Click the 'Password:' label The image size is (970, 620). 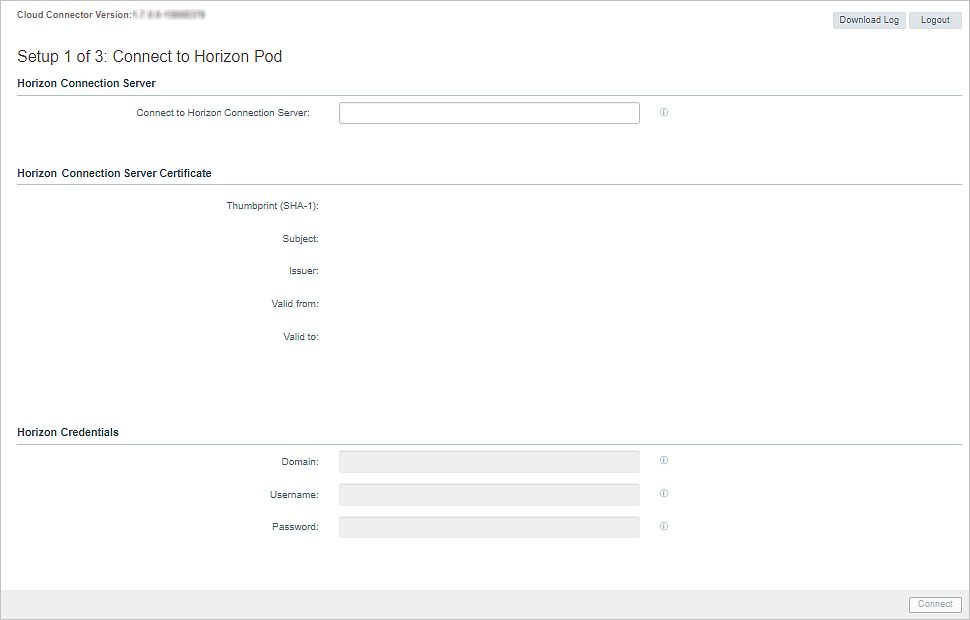click(296, 527)
